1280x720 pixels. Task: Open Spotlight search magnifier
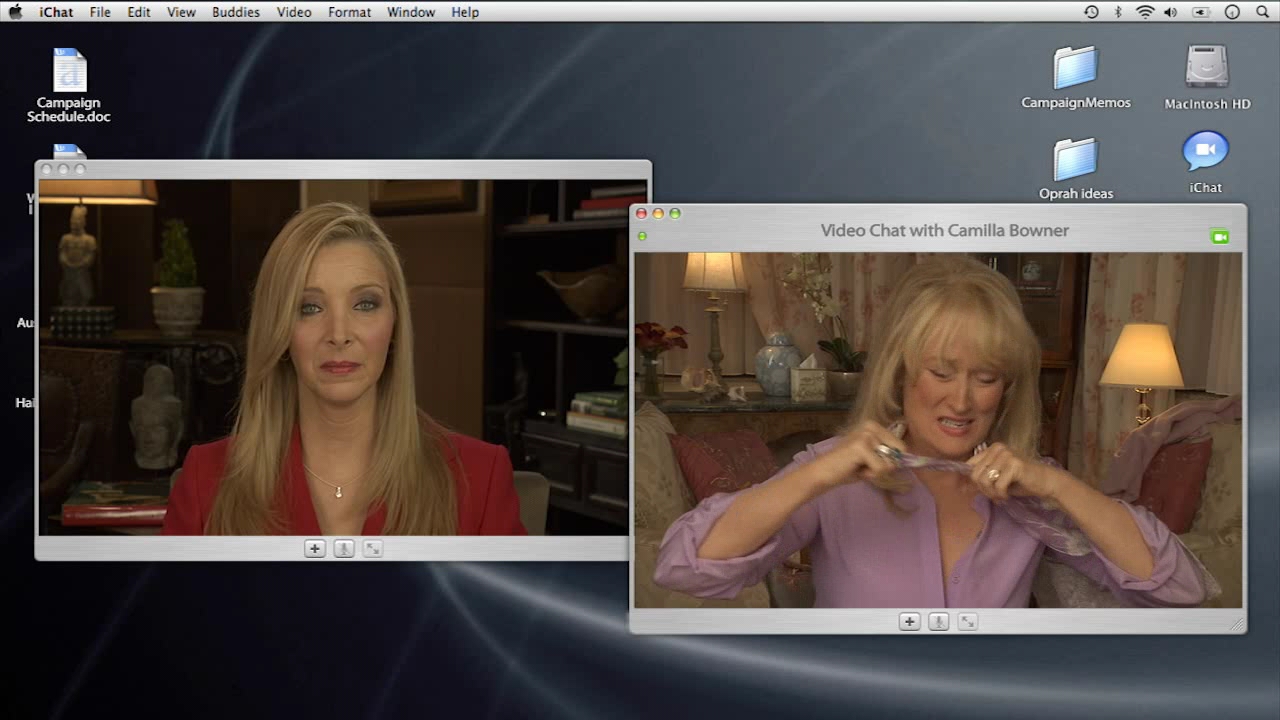(x=1262, y=12)
